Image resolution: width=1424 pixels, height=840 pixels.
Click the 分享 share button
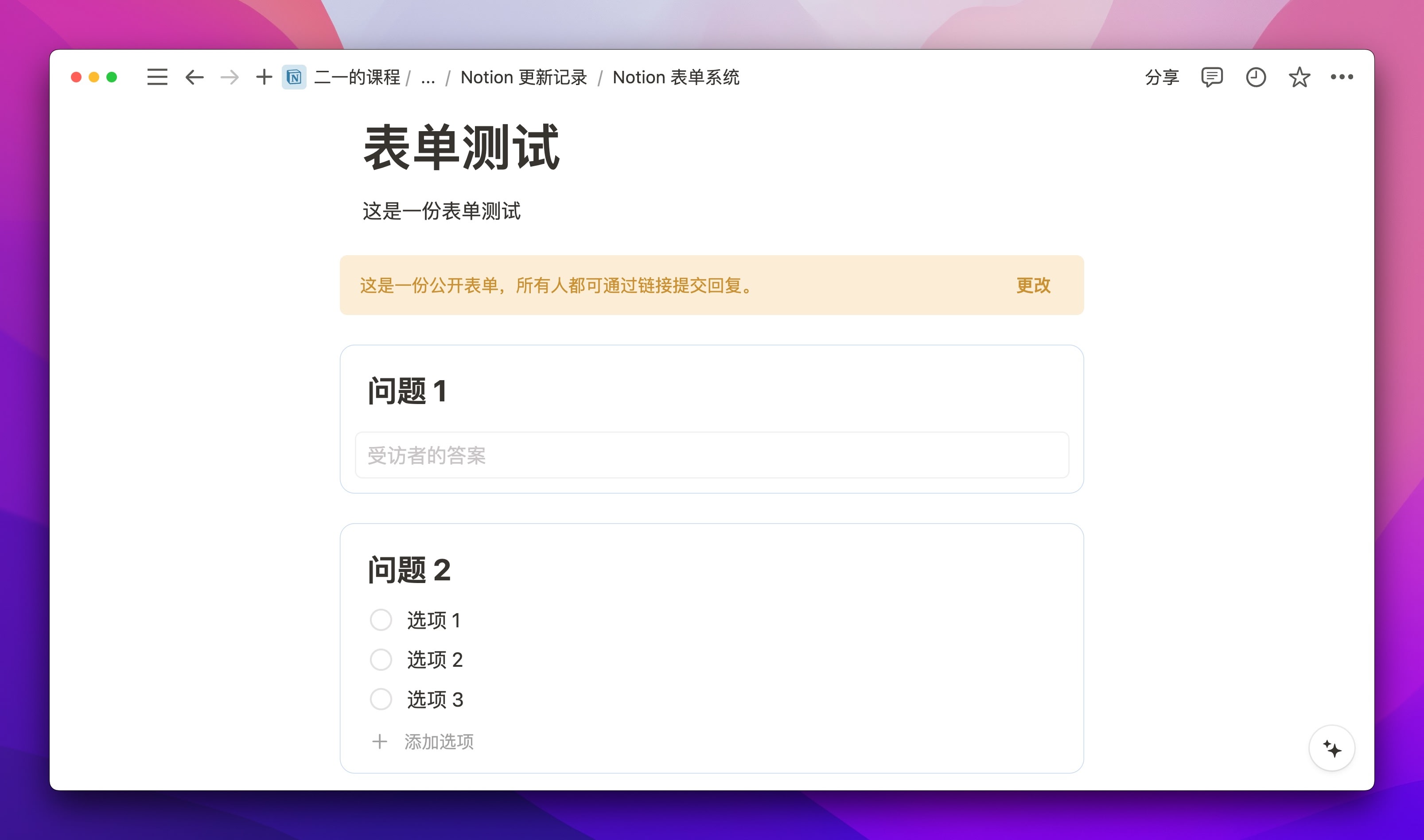[1163, 77]
